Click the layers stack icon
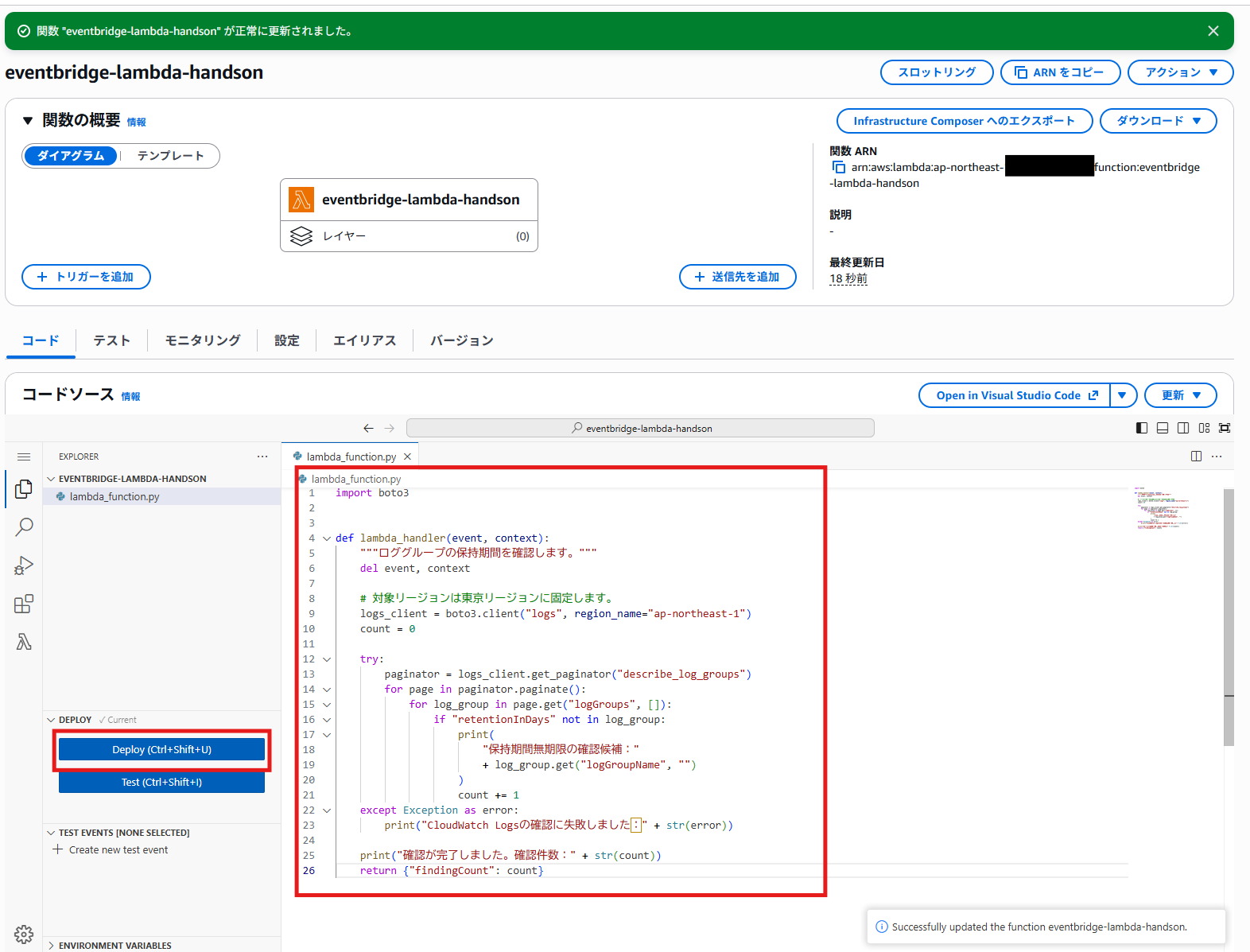Screen dimensions: 1250x952 tap(301, 236)
